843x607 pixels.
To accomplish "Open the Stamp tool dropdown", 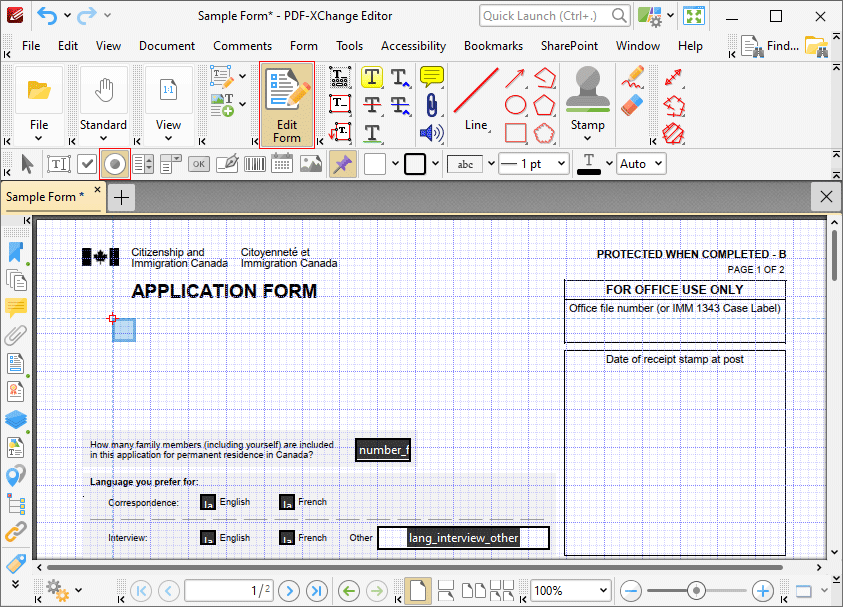I will pyautogui.click(x=587, y=139).
